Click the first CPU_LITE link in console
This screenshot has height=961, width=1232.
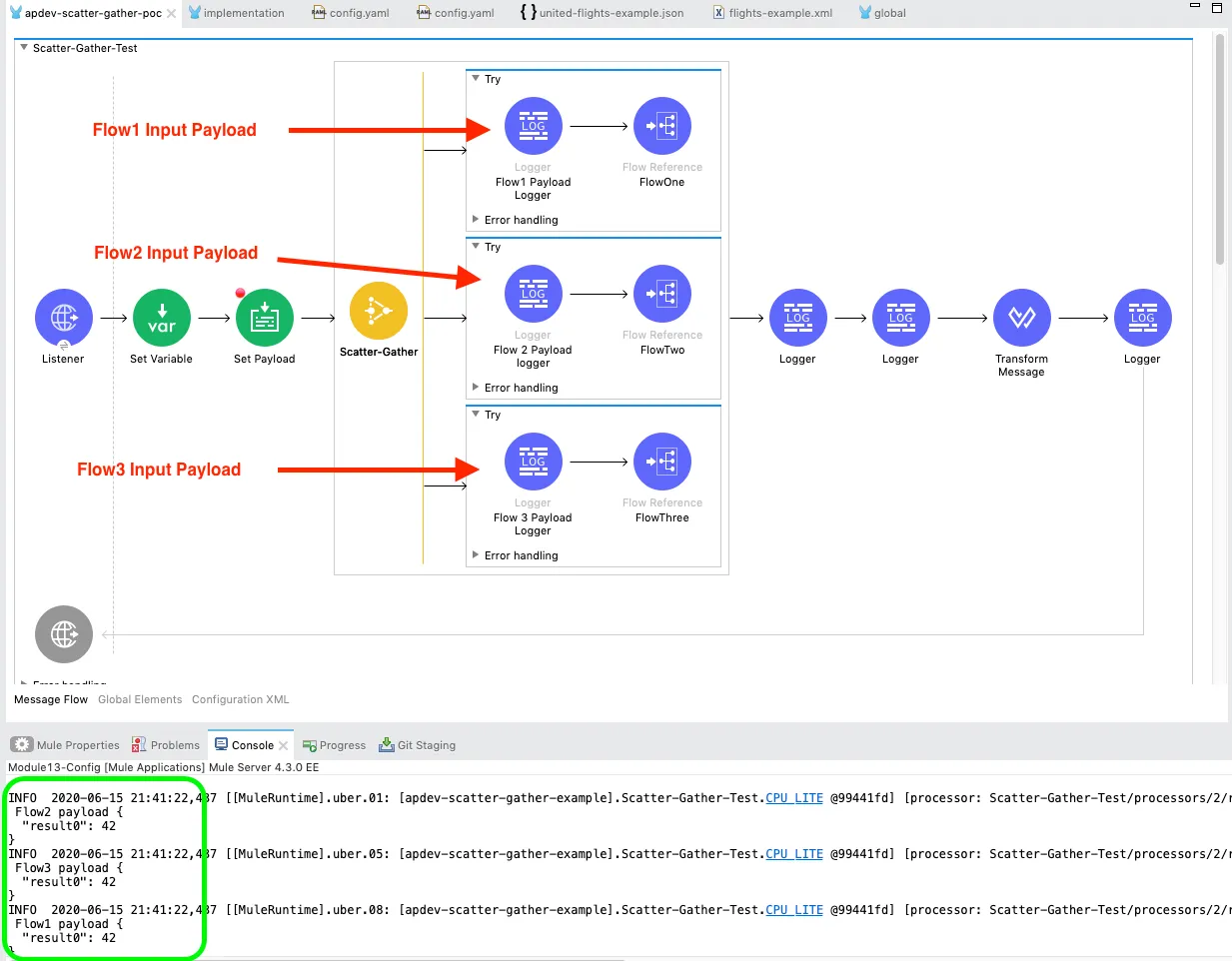pyautogui.click(x=794, y=798)
